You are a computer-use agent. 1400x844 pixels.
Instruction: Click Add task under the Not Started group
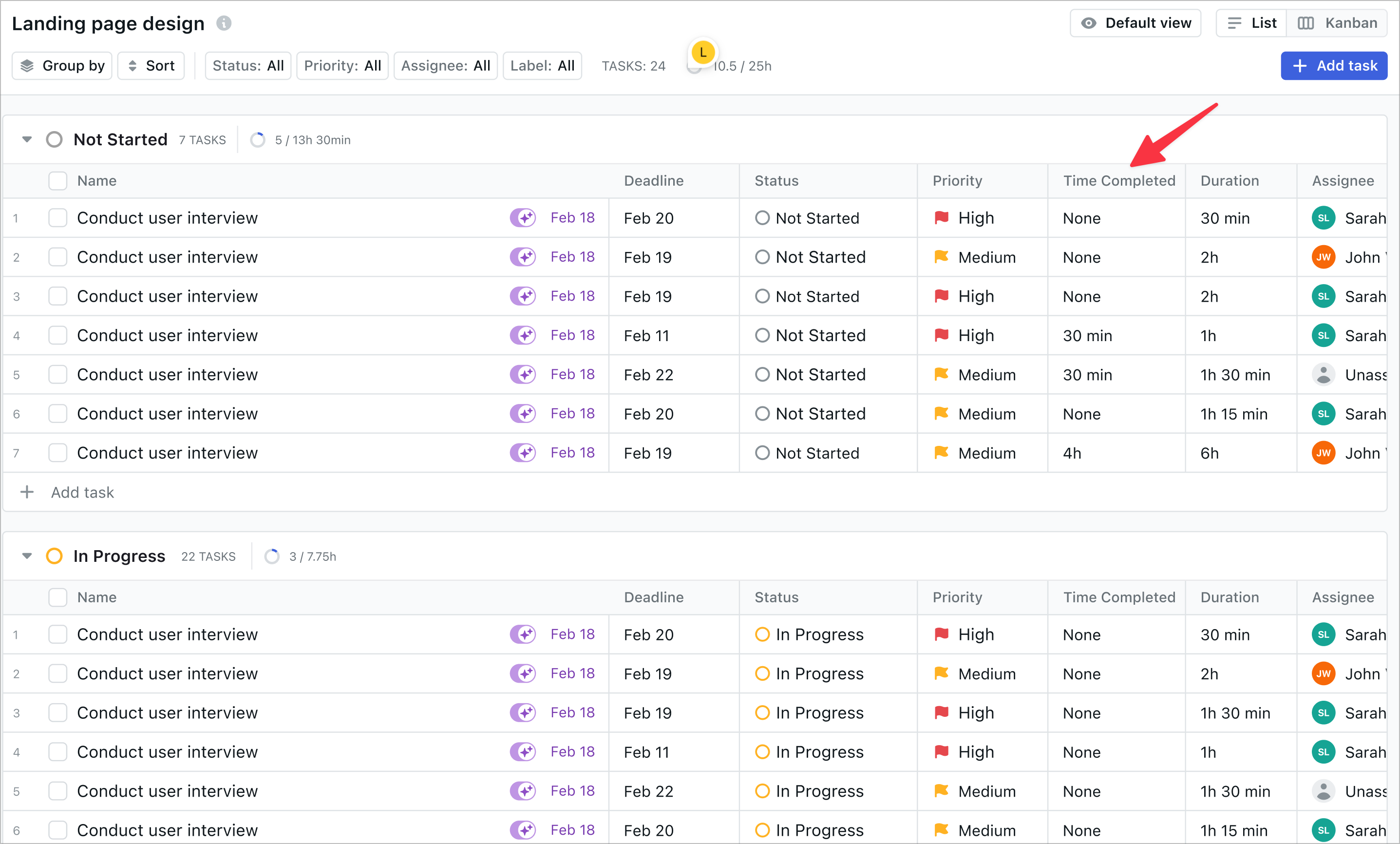82,492
